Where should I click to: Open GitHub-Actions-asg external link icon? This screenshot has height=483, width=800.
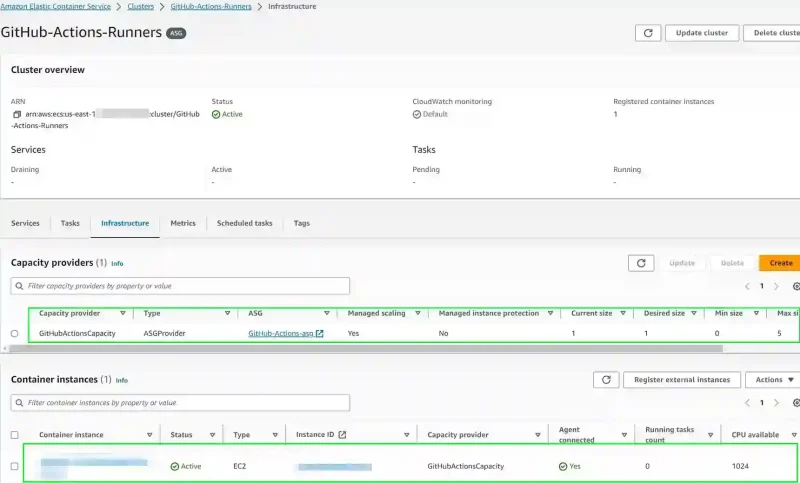(319, 333)
